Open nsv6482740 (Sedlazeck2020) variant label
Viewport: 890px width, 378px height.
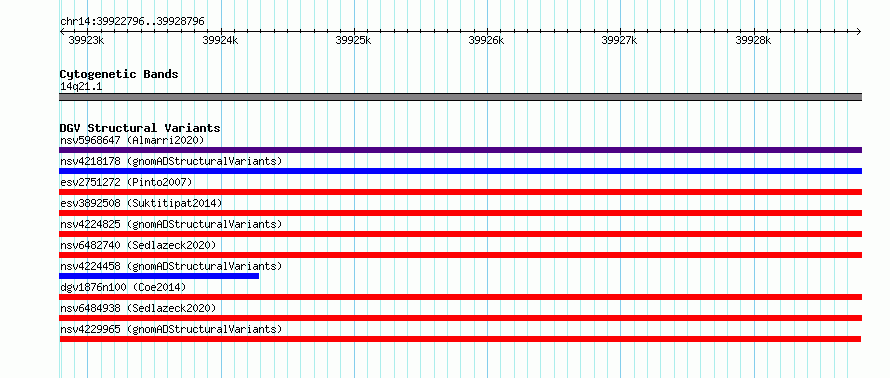coord(138,245)
